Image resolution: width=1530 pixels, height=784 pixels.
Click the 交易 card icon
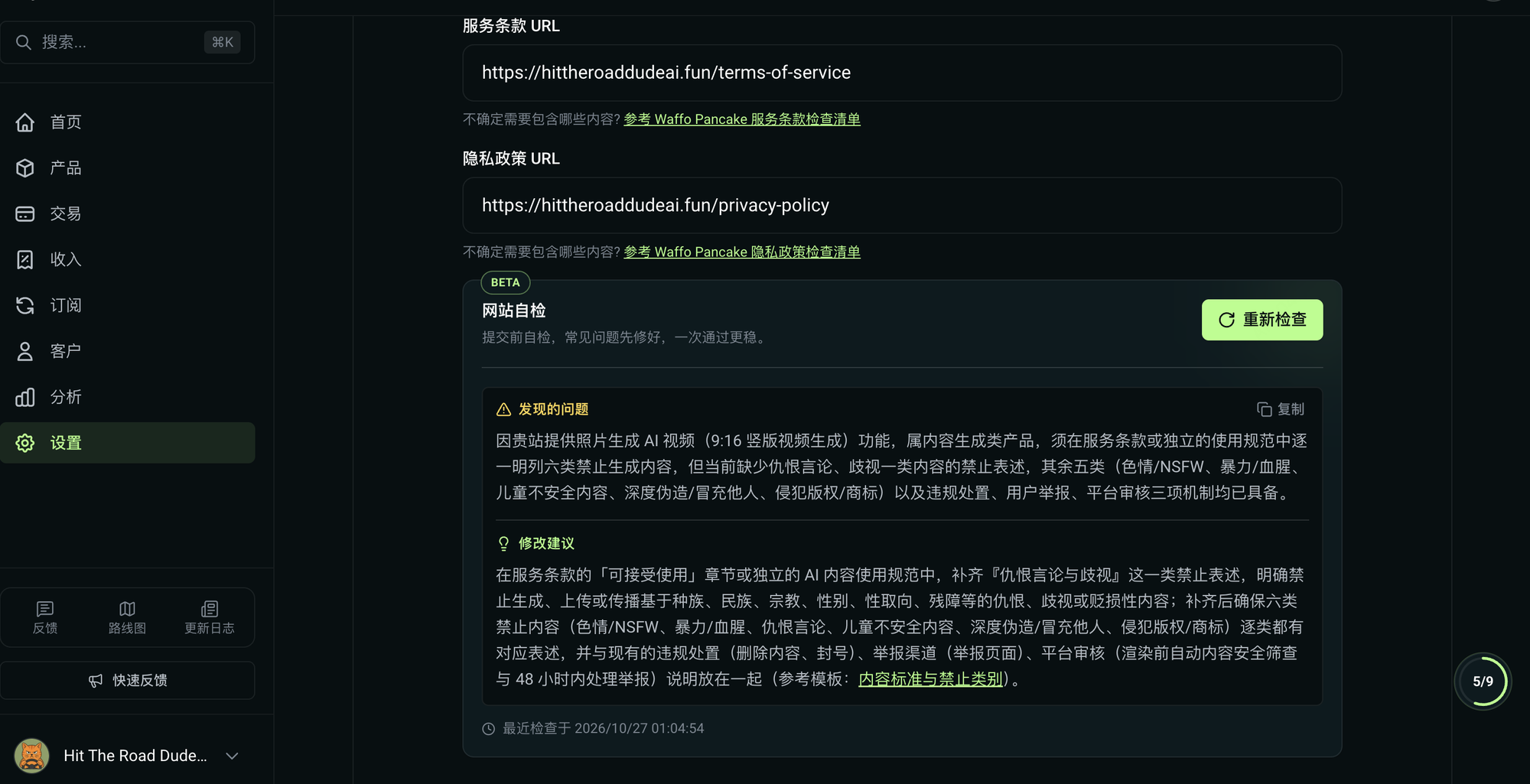pos(25,213)
